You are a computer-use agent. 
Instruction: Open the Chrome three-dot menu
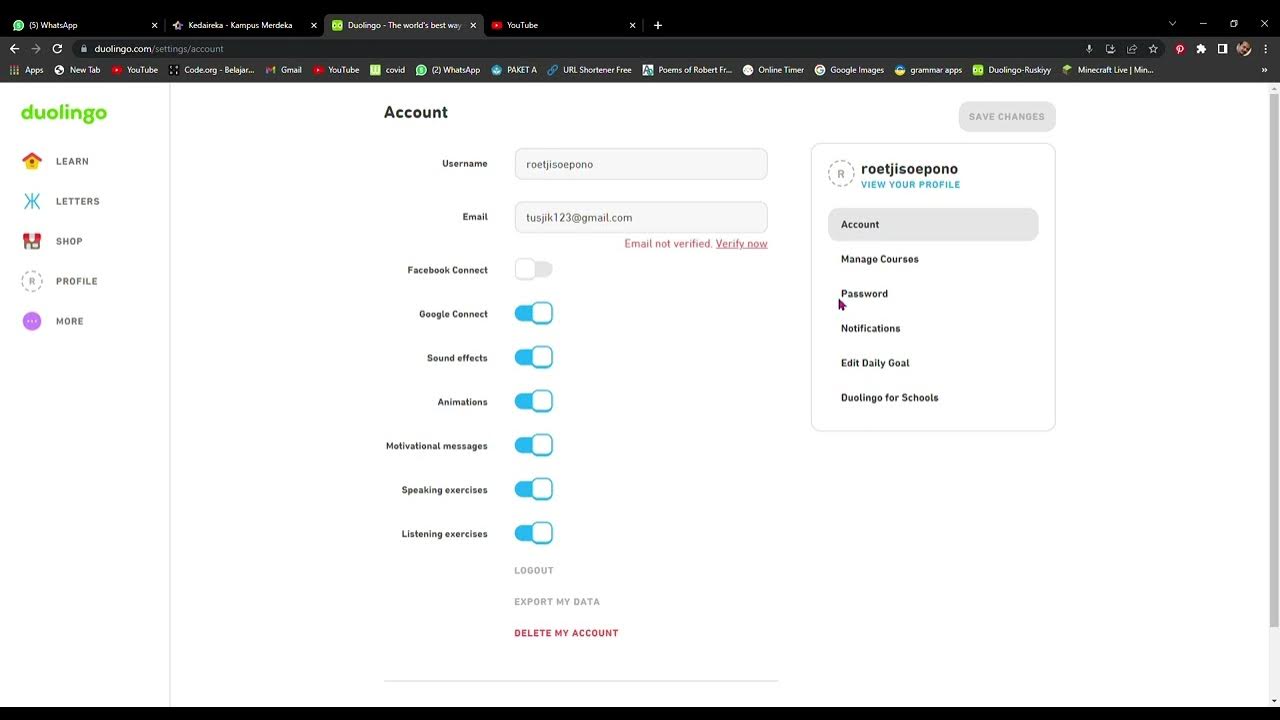(1265, 48)
